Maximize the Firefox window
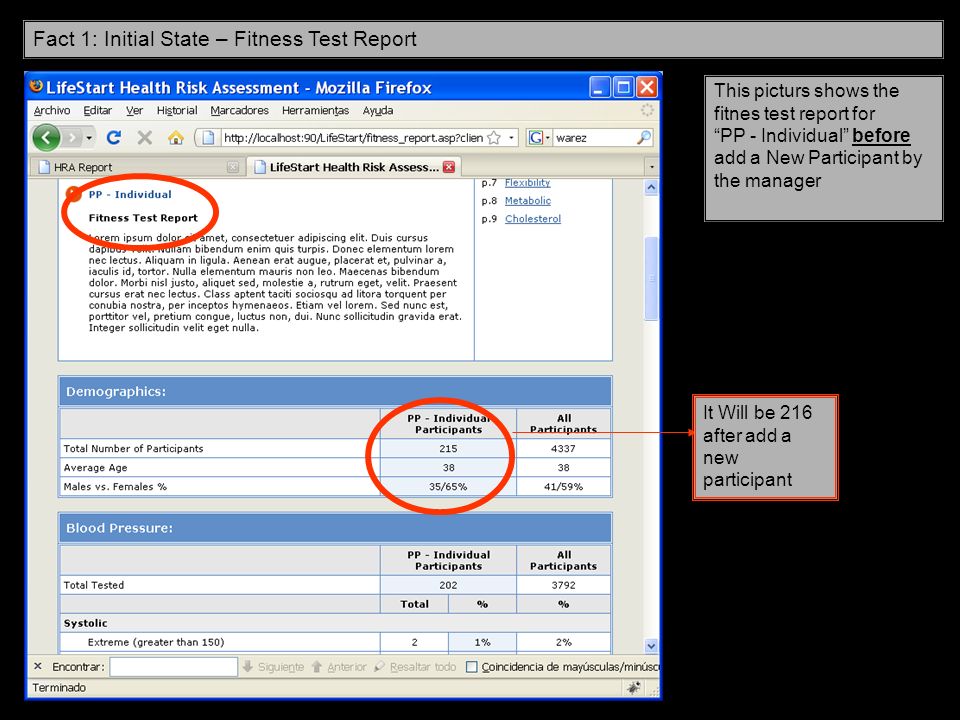This screenshot has width=960, height=720. click(x=623, y=87)
